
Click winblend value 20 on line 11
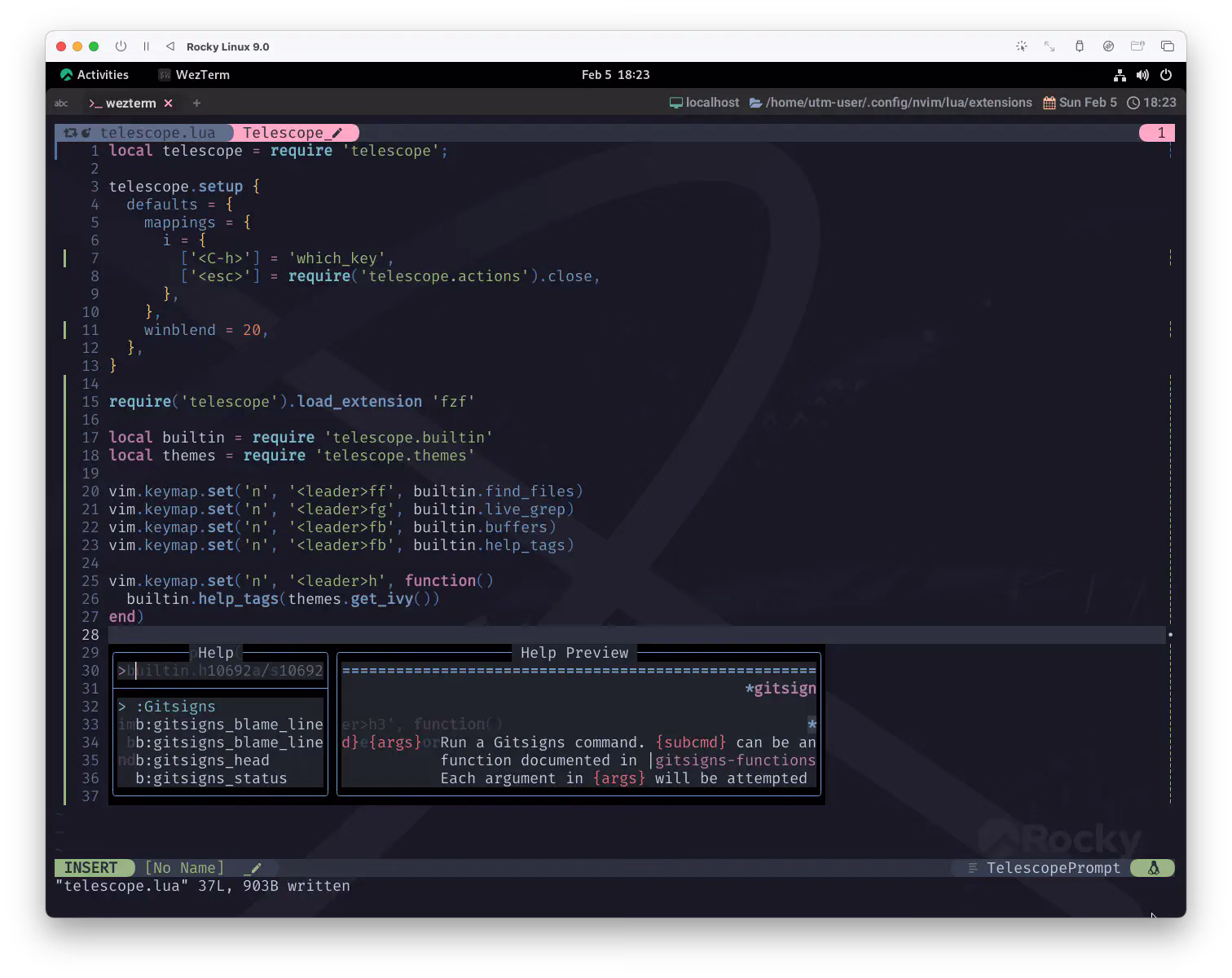(x=252, y=330)
